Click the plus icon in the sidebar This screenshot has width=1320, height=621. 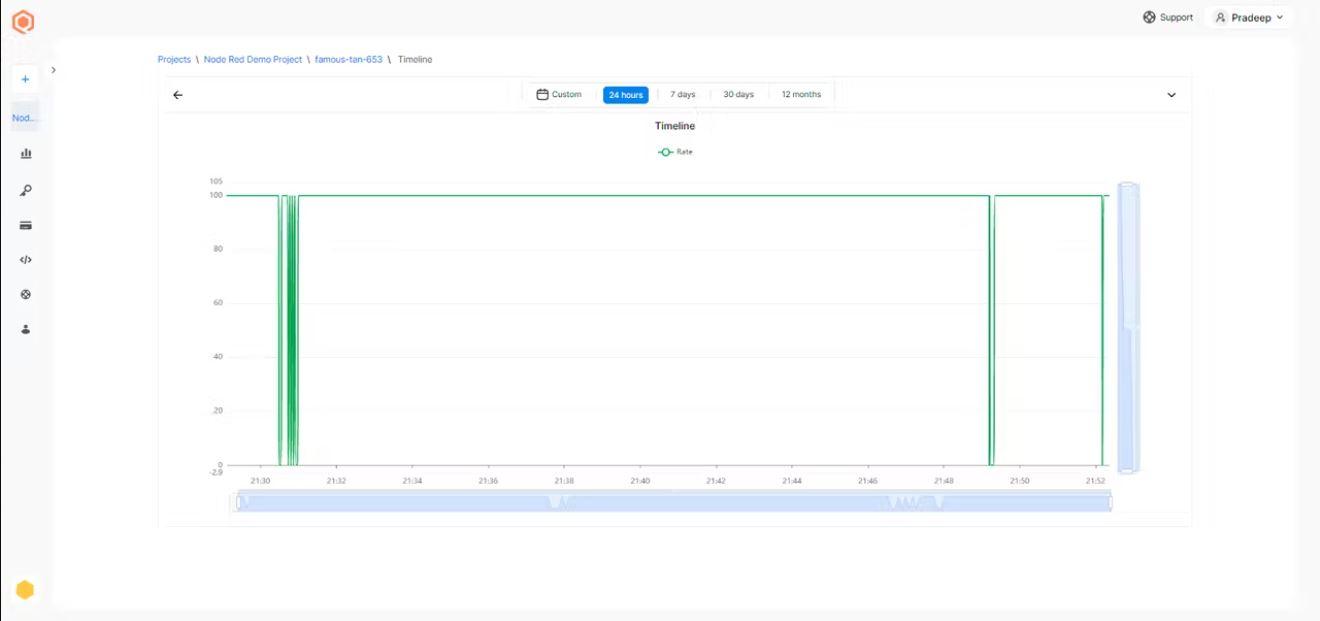point(25,79)
